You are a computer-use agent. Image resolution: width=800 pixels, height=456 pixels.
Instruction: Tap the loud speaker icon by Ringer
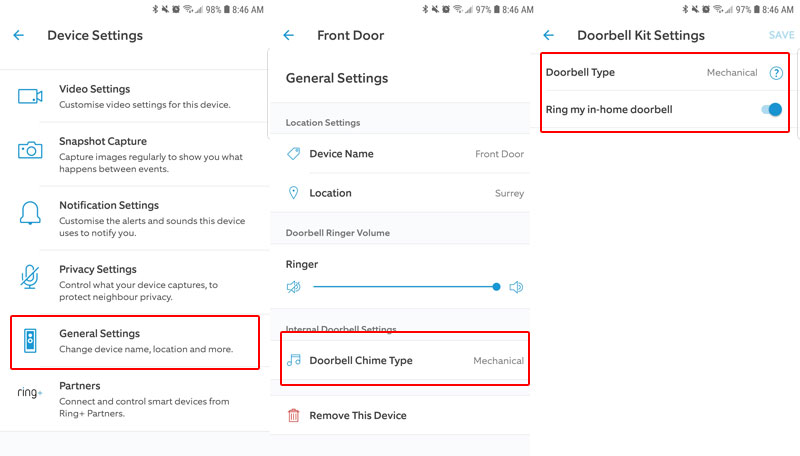tap(516, 287)
